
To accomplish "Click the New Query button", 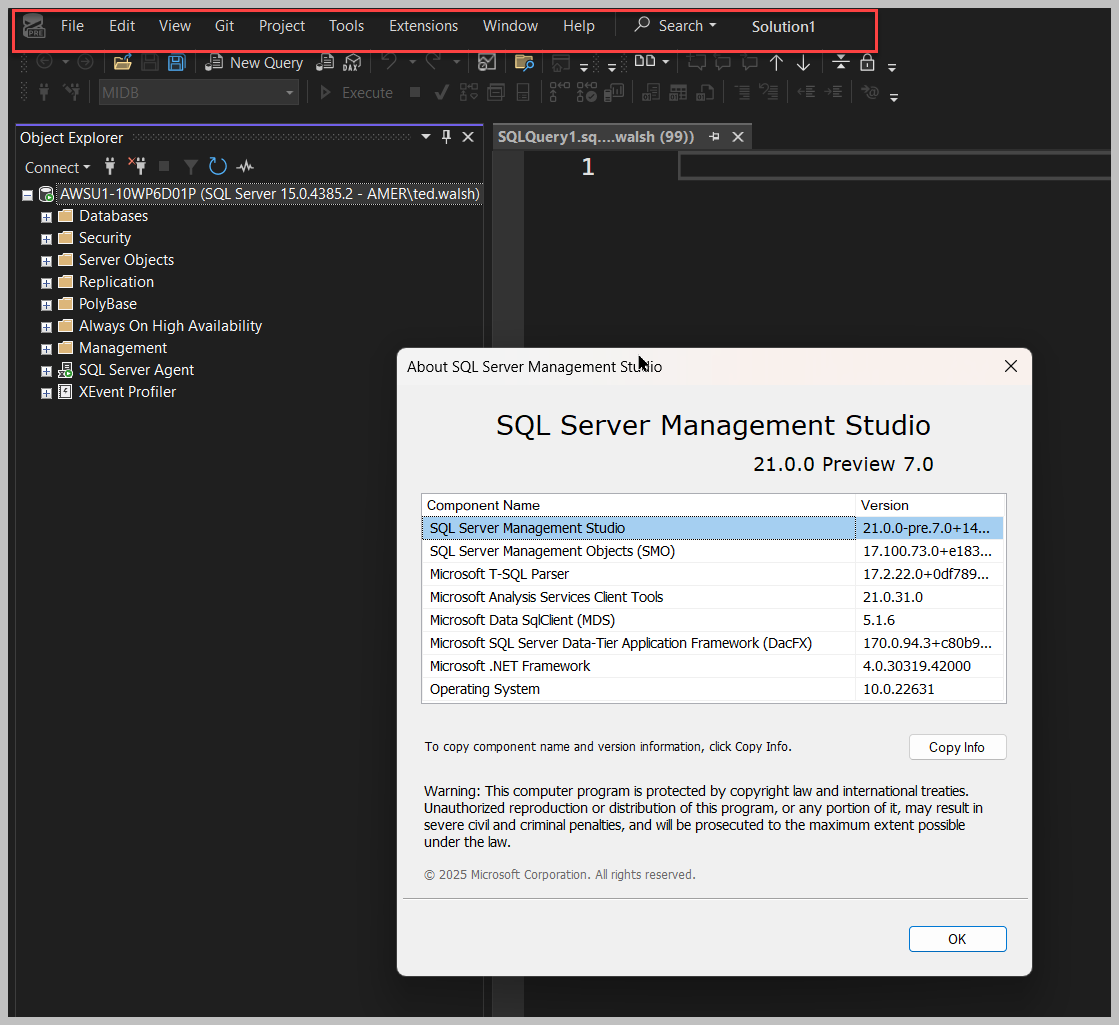I will click(254, 63).
